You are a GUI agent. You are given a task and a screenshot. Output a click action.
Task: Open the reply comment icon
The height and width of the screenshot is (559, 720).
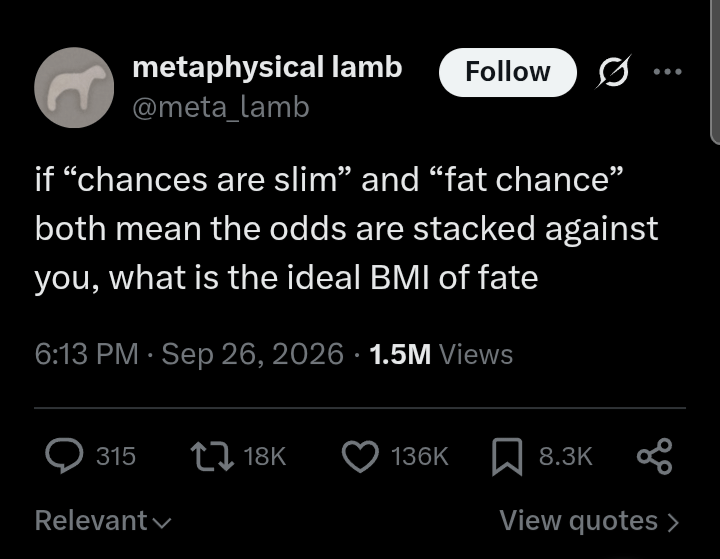click(64, 456)
